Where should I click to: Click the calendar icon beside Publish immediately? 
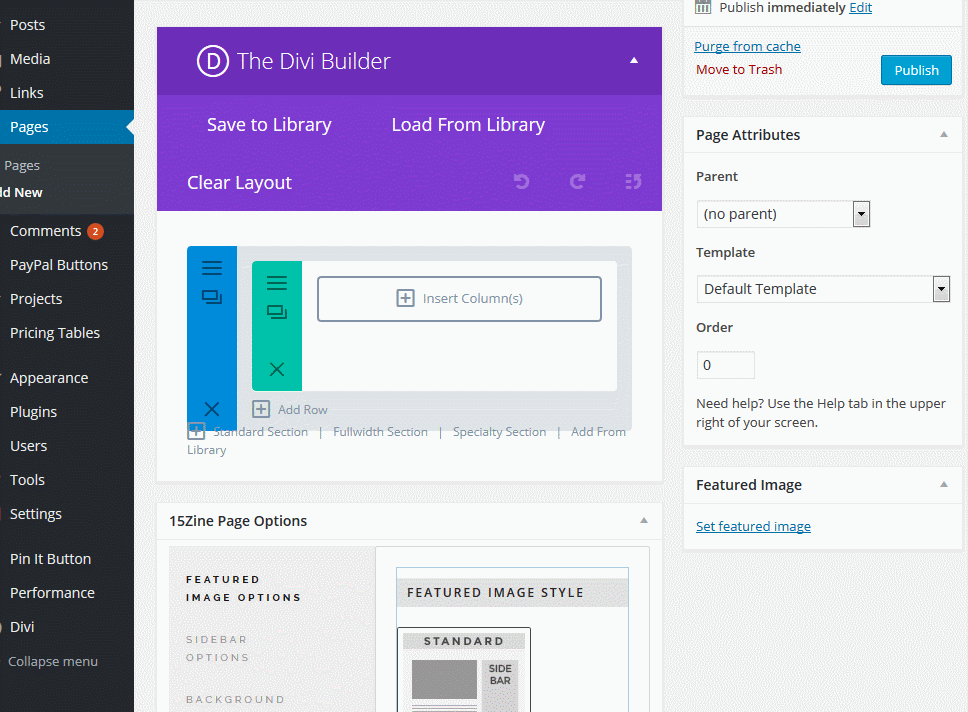703,7
